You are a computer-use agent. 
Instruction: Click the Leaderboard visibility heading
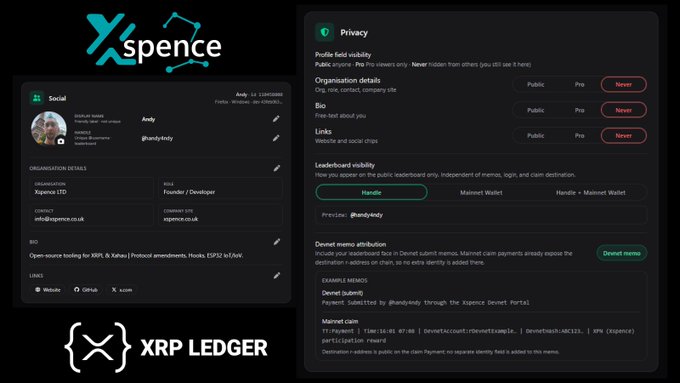[x=345, y=165]
